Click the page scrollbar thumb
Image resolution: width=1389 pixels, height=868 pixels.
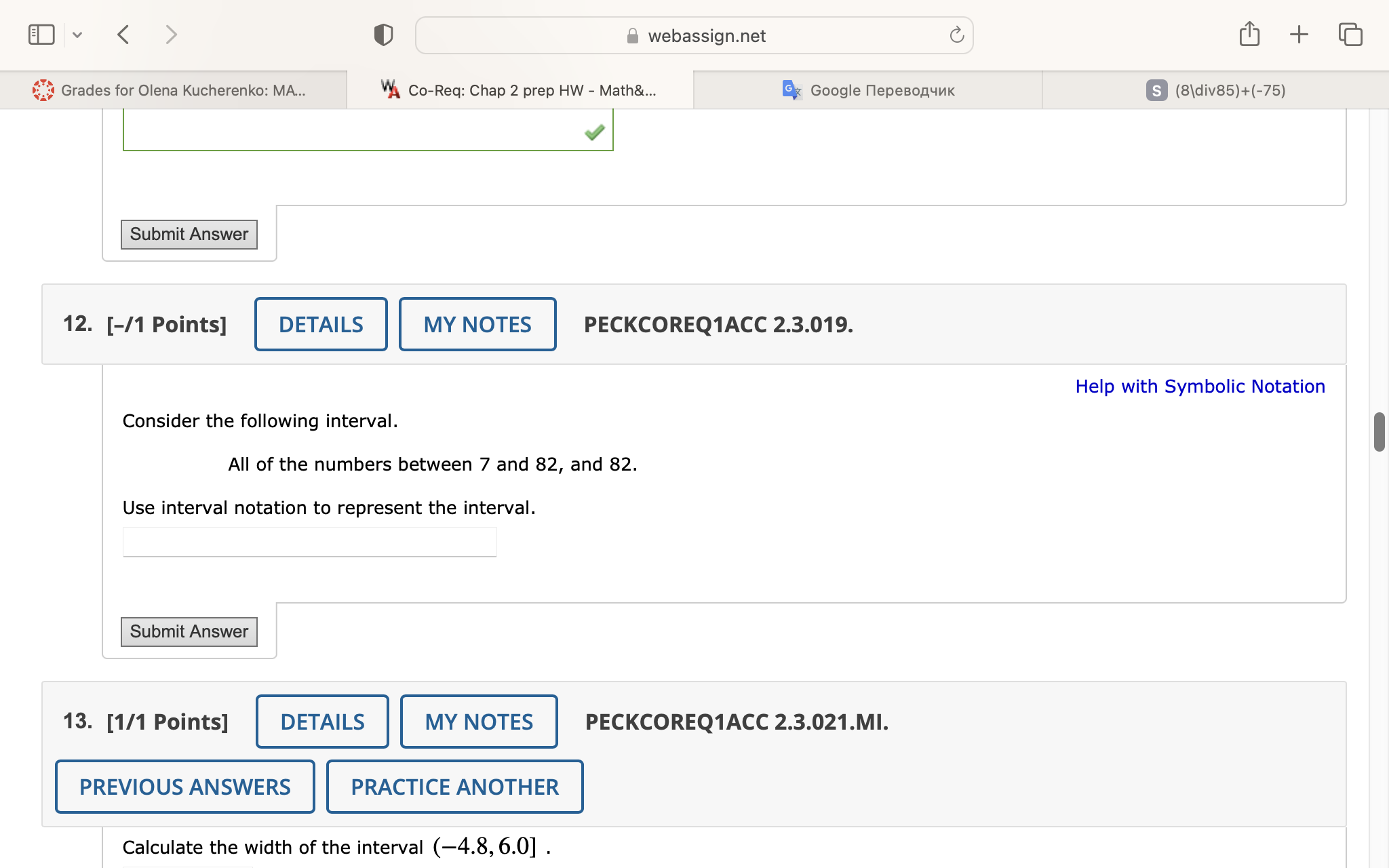[x=1379, y=431]
